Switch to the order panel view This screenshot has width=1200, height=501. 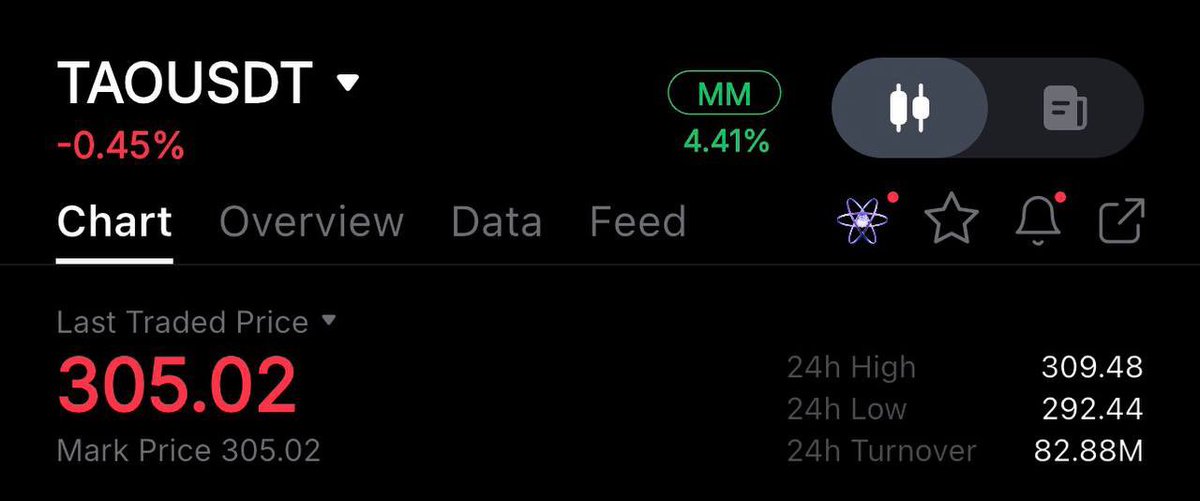[1065, 107]
